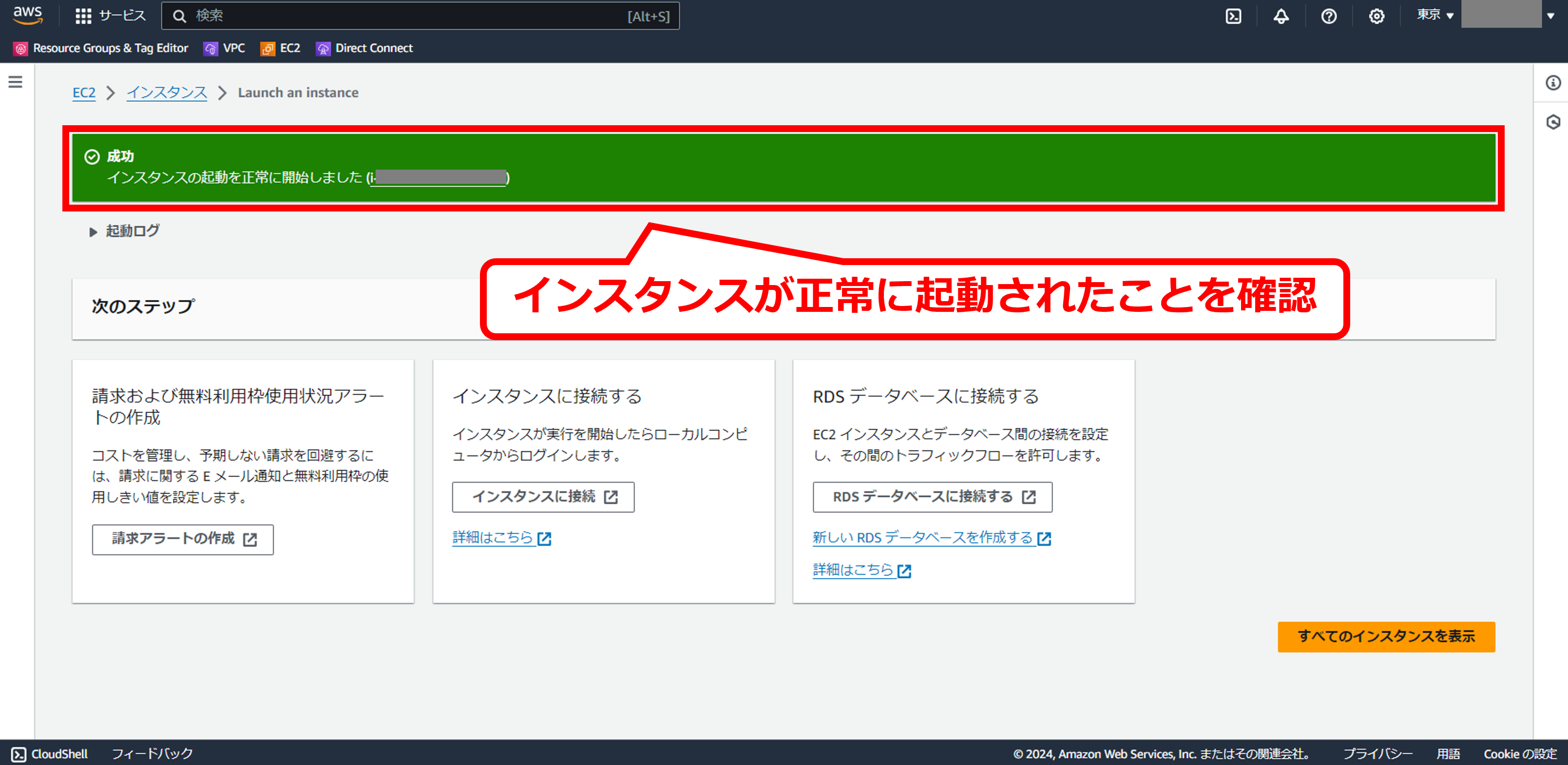Open CloudShell icon in top navigation bar
The image size is (1568, 765).
click(x=1233, y=17)
